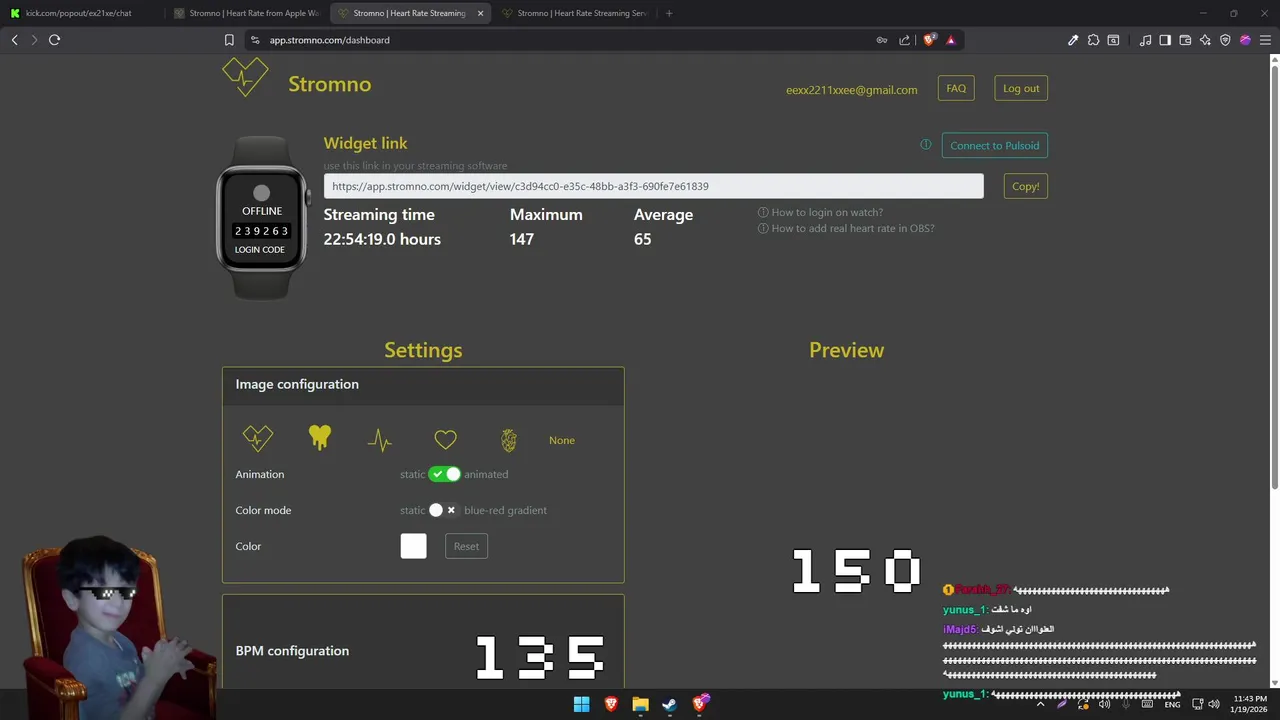
Task: Click the Streaming time value 22:54:19.0 hours
Action: tap(382, 239)
